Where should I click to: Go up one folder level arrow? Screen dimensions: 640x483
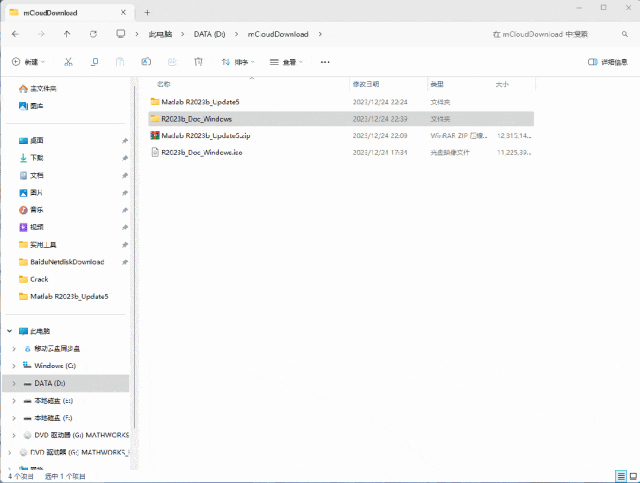pos(67,34)
